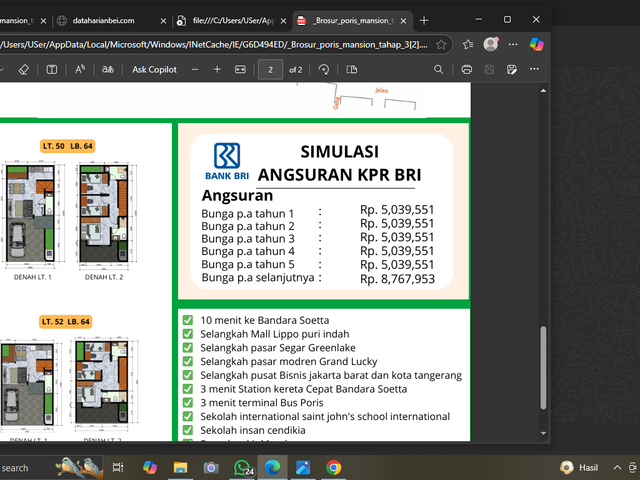
Task: Click the Save as icon
Action: pyautogui.click(x=511, y=70)
